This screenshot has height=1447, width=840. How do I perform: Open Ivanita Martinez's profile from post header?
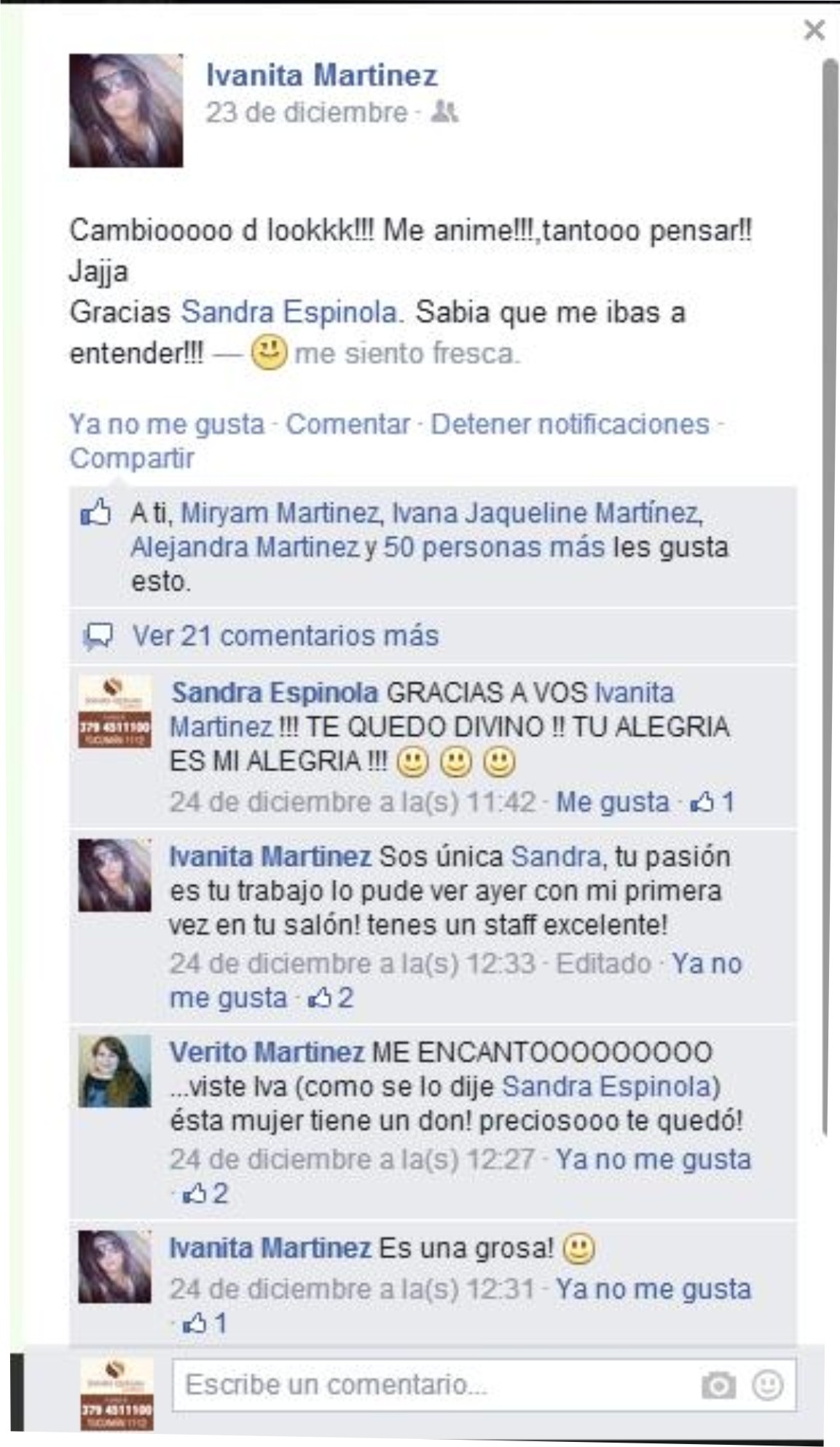321,75
